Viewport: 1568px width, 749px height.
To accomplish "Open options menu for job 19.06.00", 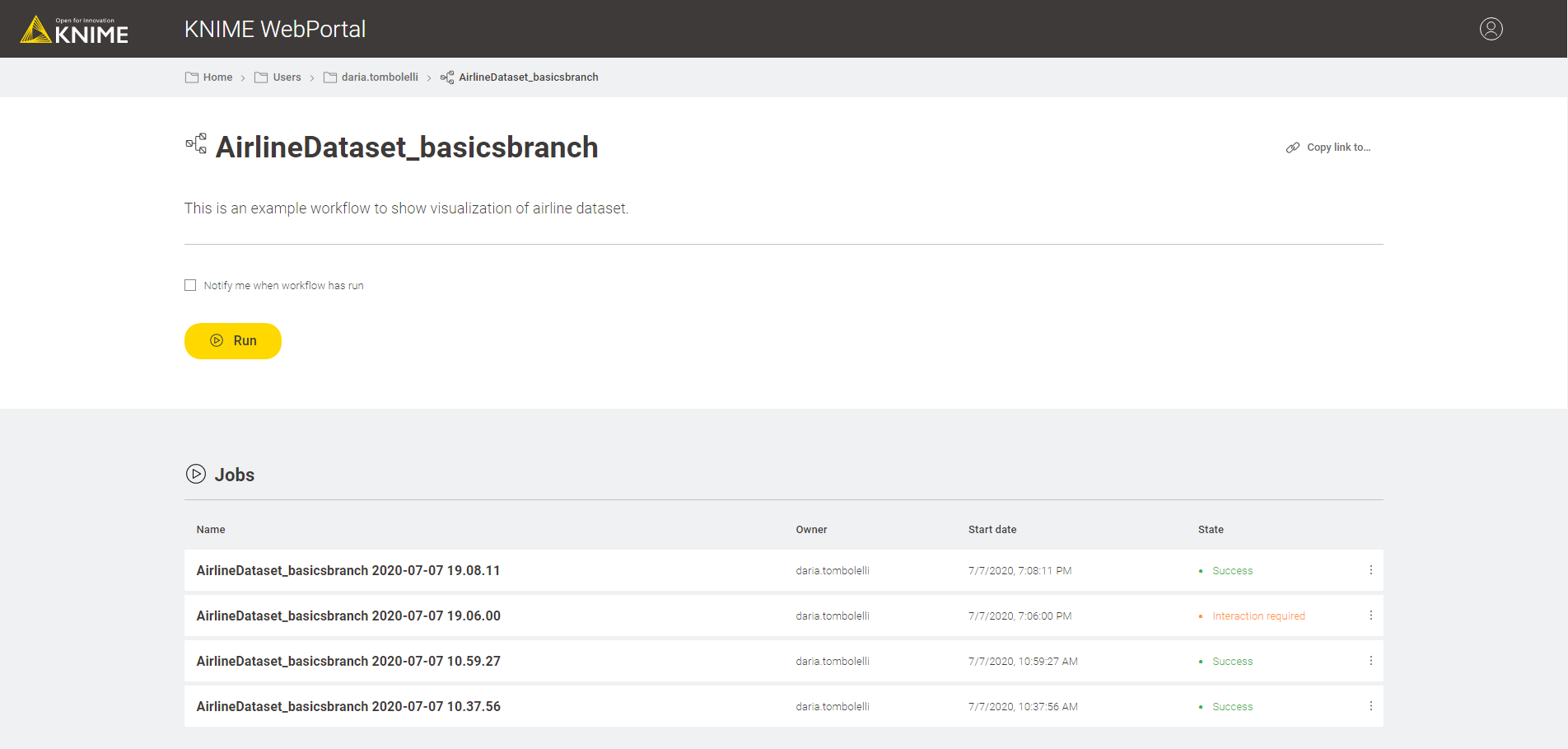I will click(1370, 616).
